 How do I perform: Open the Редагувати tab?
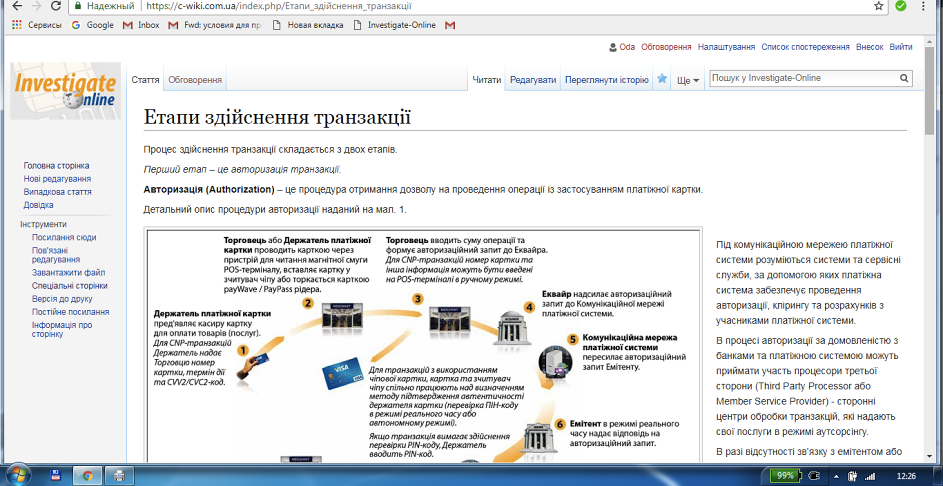[x=533, y=79]
